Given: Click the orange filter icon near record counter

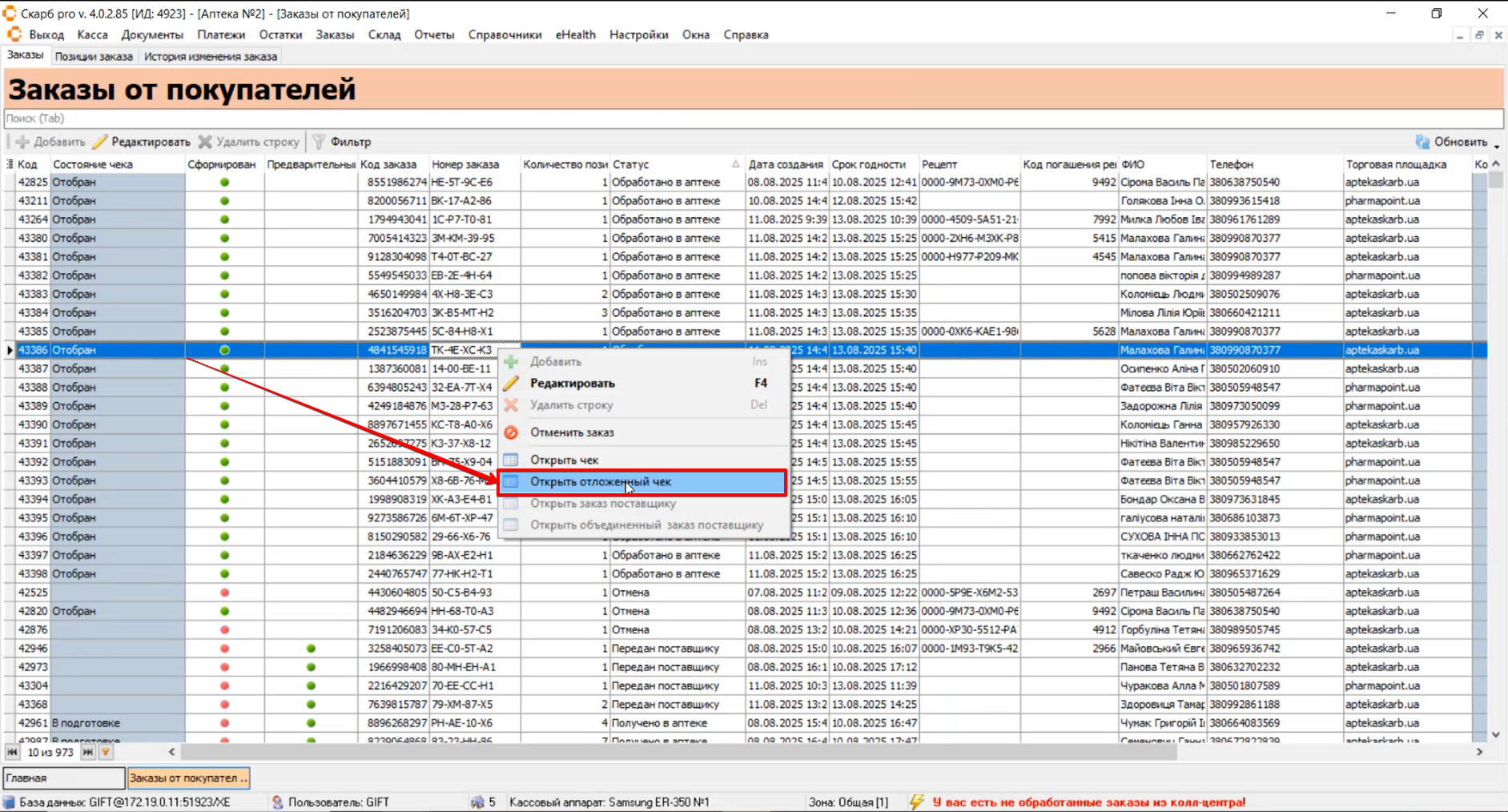Looking at the screenshot, I should 106,753.
